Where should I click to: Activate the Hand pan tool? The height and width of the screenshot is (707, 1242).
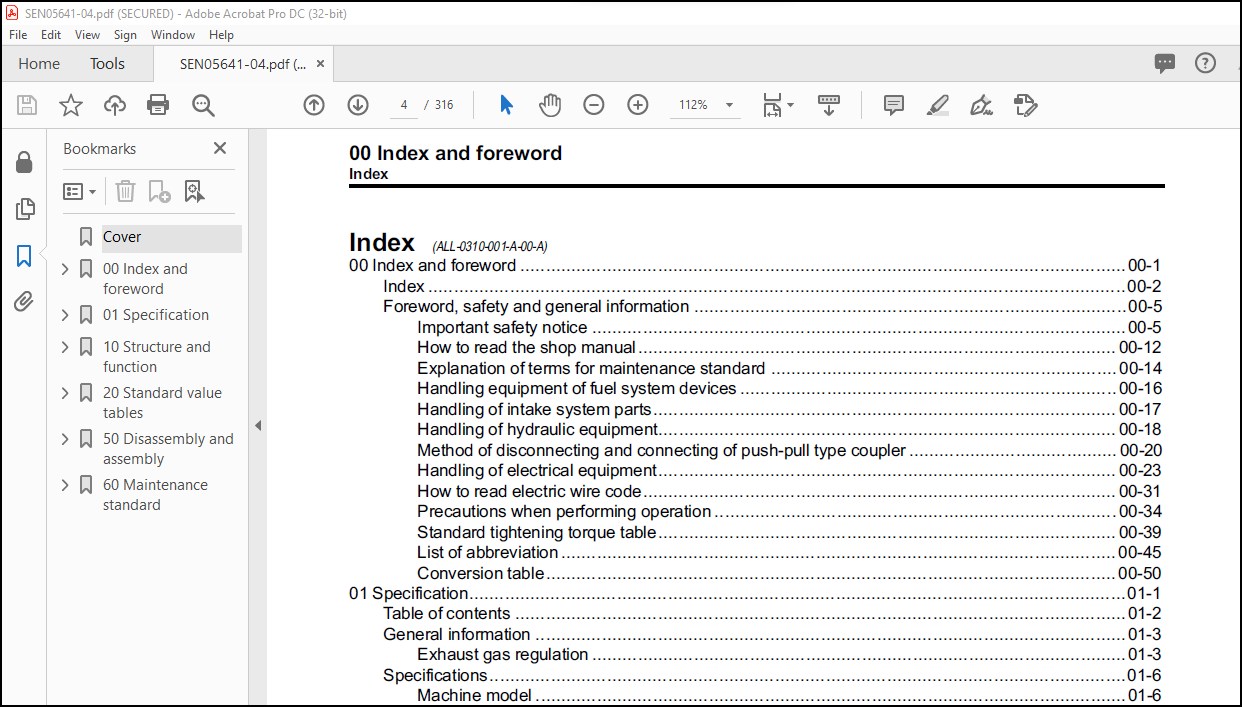coord(550,105)
